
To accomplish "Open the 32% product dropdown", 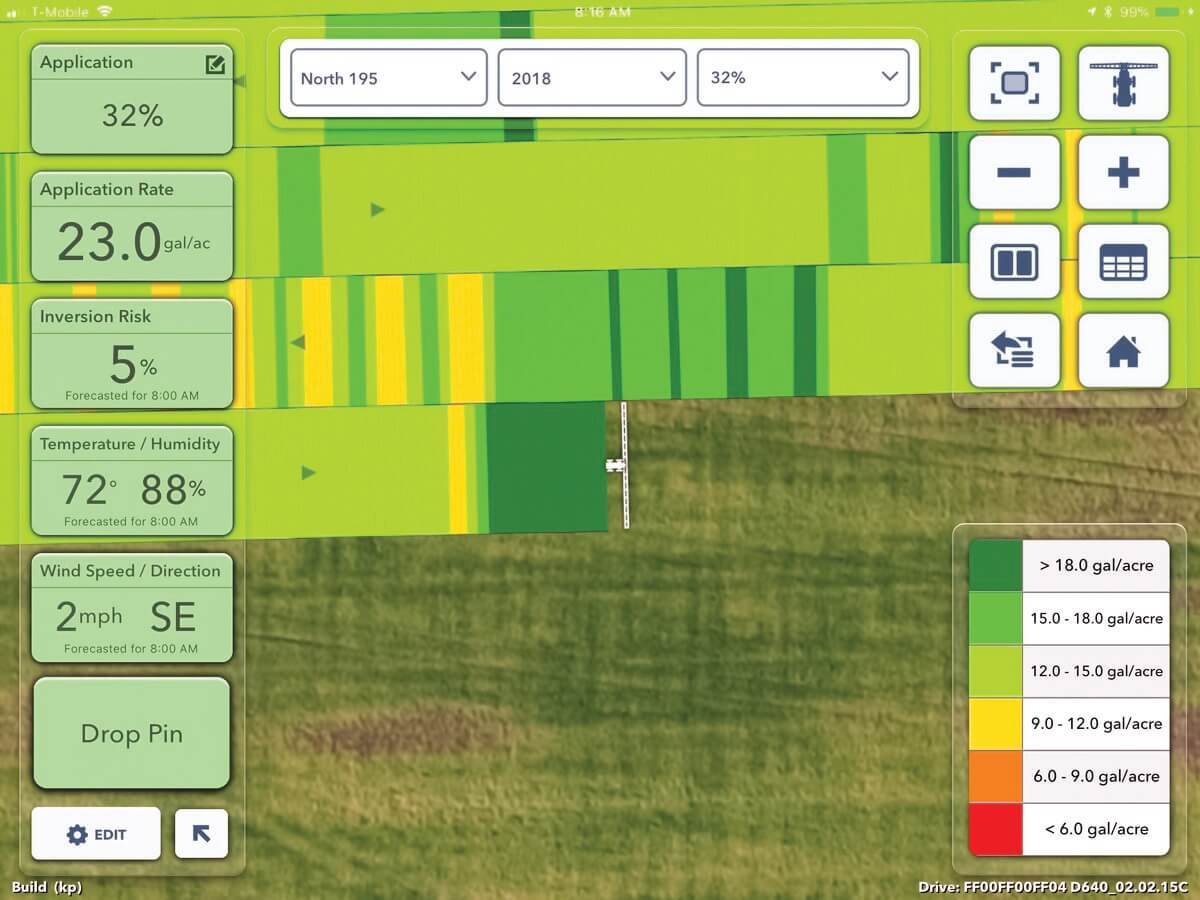I will pyautogui.click(x=802, y=77).
